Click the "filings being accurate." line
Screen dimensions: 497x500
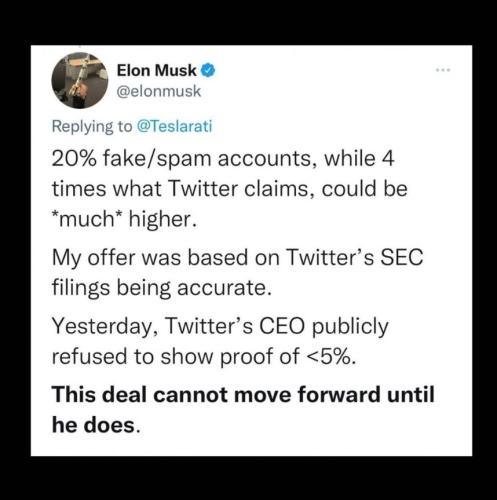tap(162, 288)
